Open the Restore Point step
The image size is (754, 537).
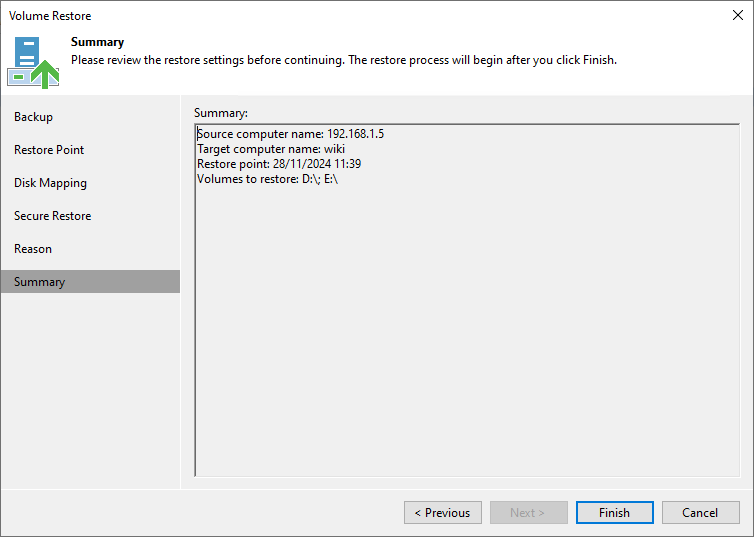(x=49, y=150)
